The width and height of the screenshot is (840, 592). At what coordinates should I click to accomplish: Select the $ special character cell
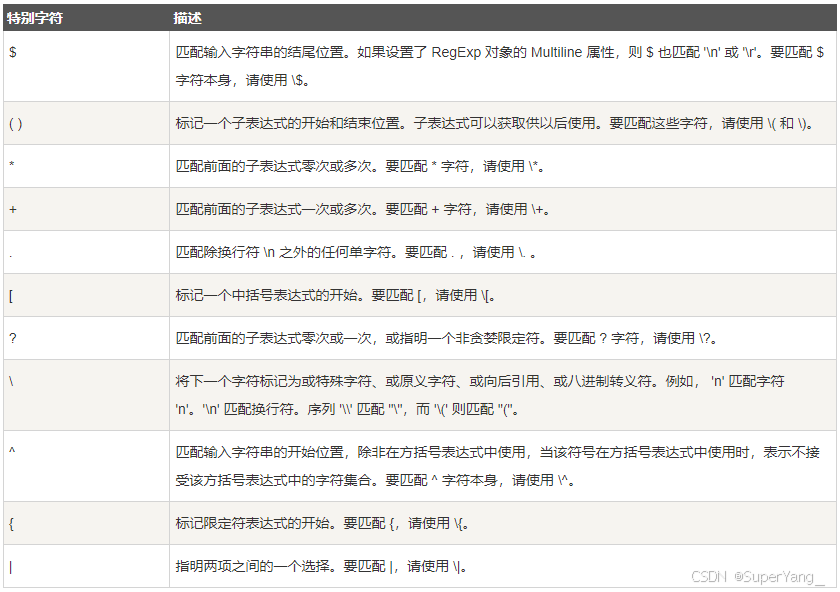[x=86, y=66]
